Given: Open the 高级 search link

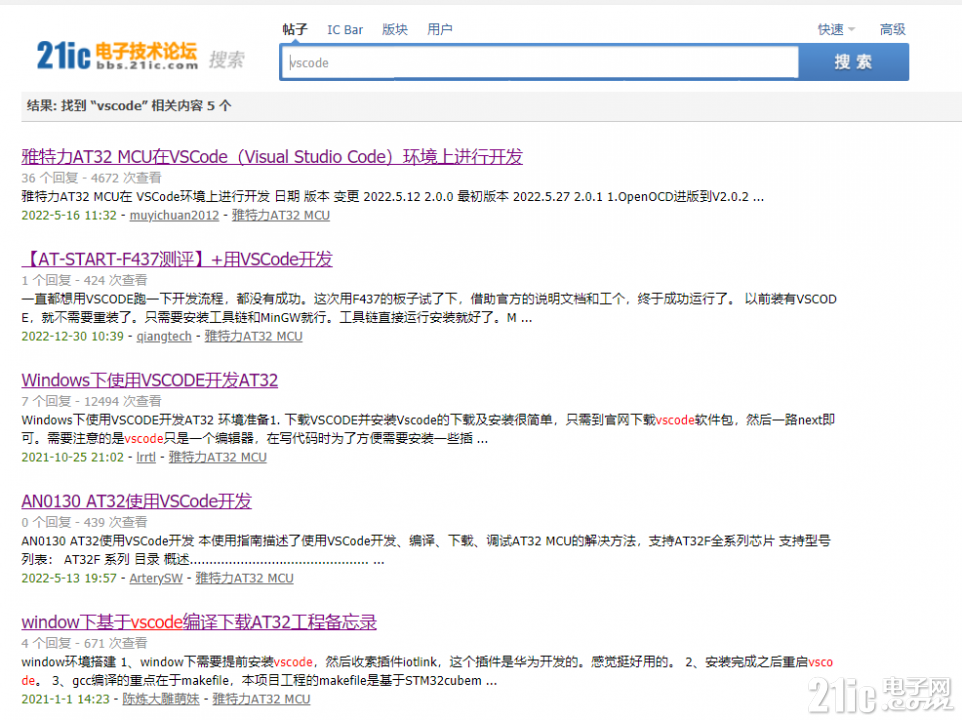Looking at the screenshot, I should point(892,29).
